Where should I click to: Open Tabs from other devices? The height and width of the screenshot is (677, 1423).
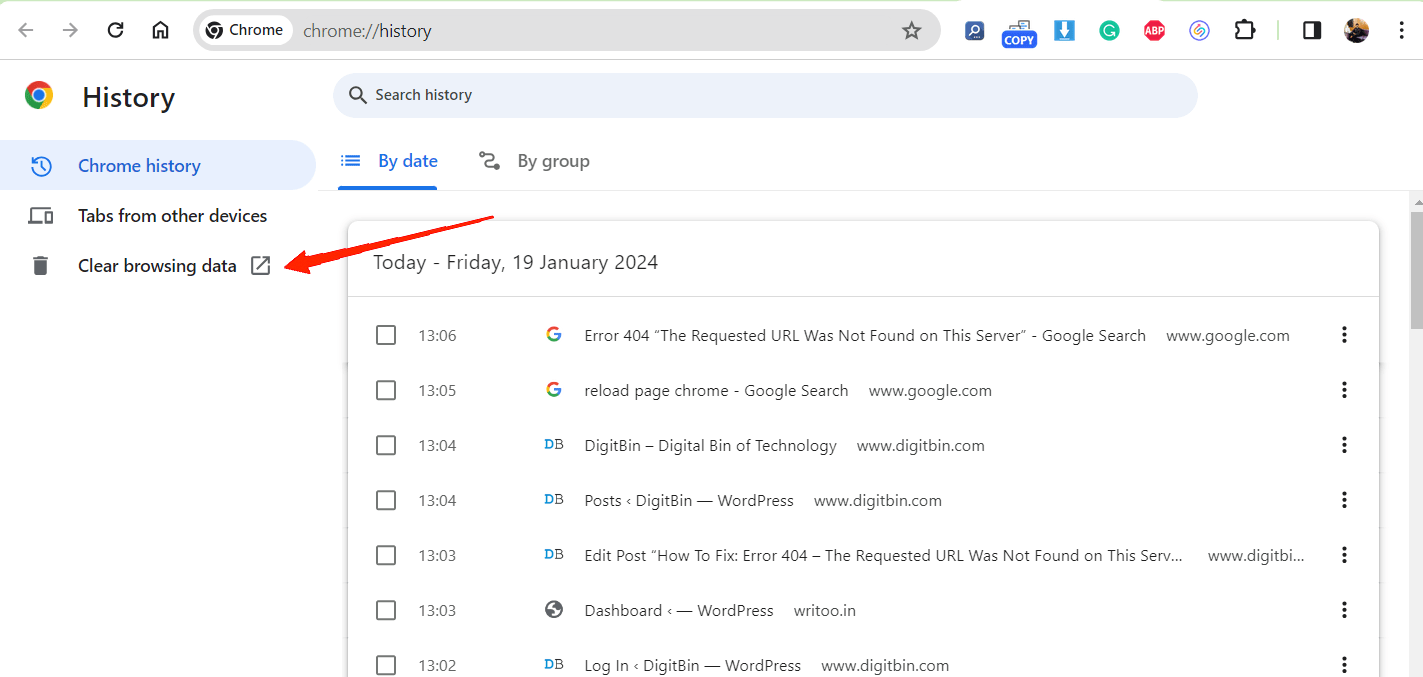pyautogui.click(x=158, y=215)
